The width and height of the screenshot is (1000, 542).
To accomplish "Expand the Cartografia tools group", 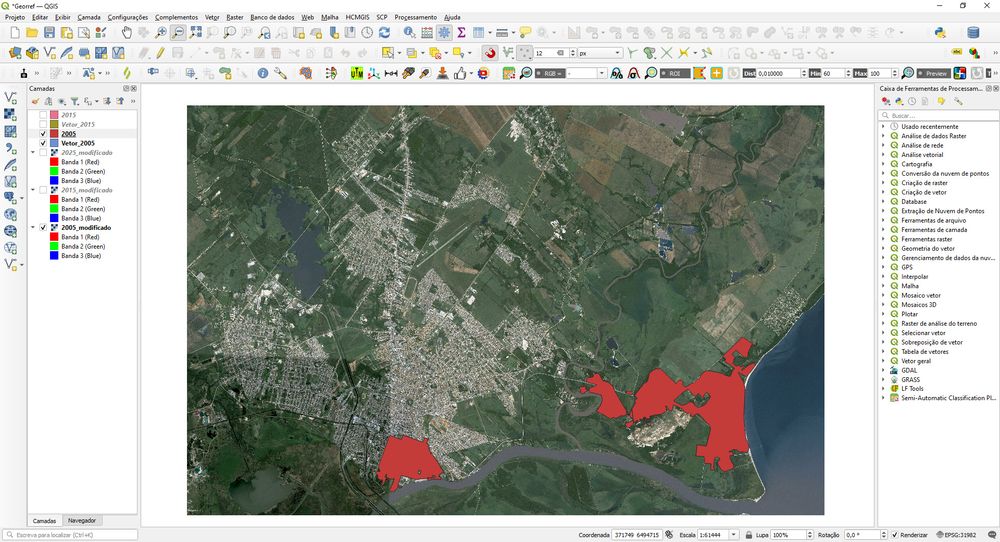I will pos(883,164).
